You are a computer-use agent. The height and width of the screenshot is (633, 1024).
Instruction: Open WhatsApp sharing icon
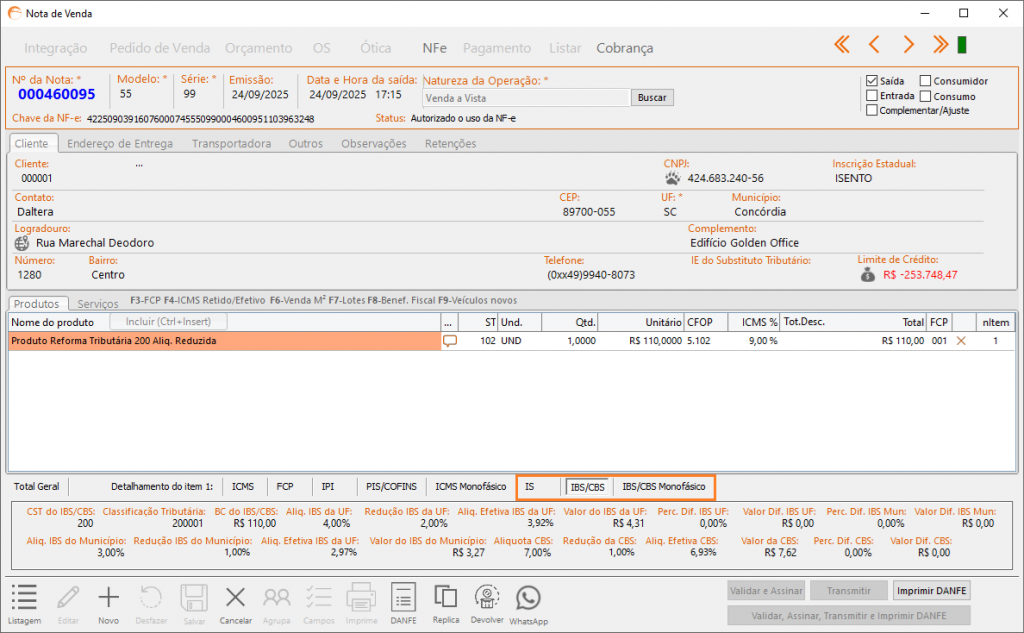[x=528, y=598]
